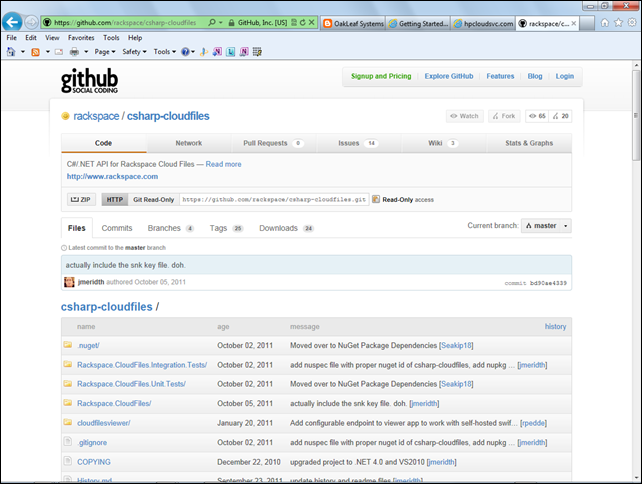Screen dimensions: 642x484
Task: Go back with the blue back arrow
Action: click(x=12, y=22)
